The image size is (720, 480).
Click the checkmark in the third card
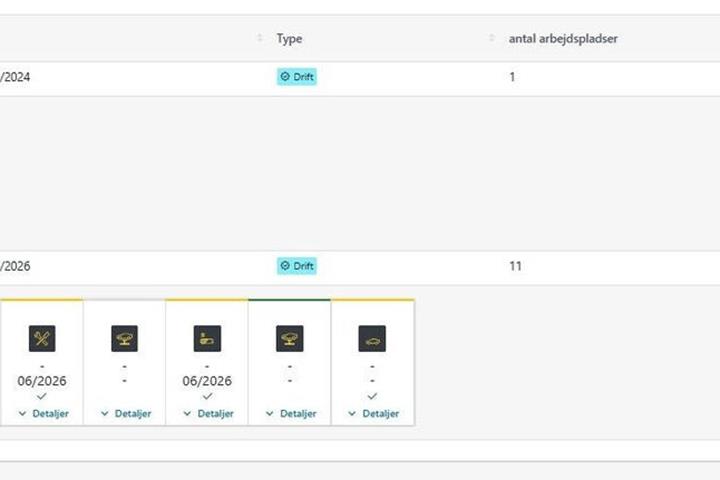(x=207, y=396)
